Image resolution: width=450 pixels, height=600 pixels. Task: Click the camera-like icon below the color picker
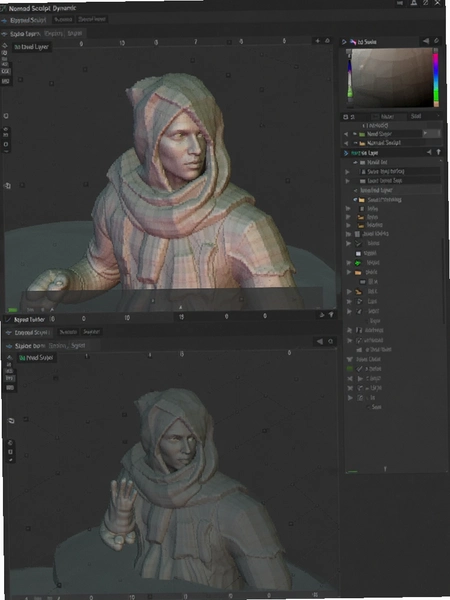click(345, 117)
